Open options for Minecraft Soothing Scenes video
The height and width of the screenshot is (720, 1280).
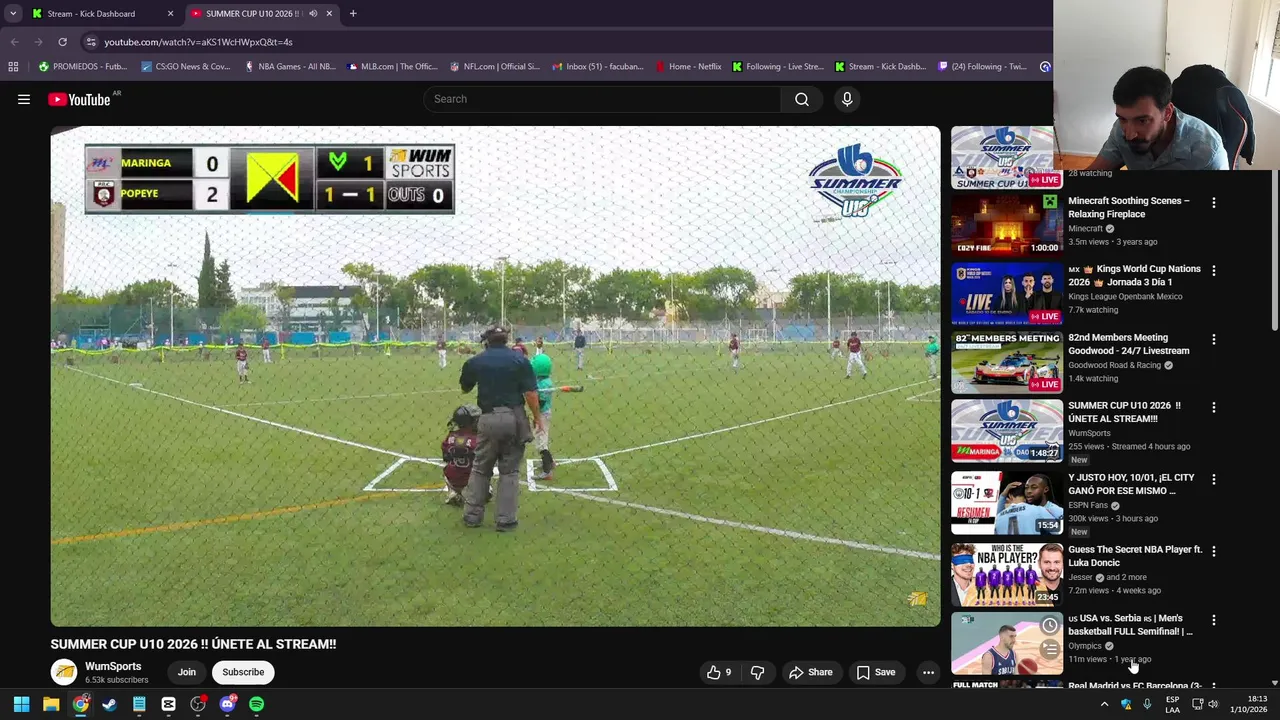[x=1214, y=203]
